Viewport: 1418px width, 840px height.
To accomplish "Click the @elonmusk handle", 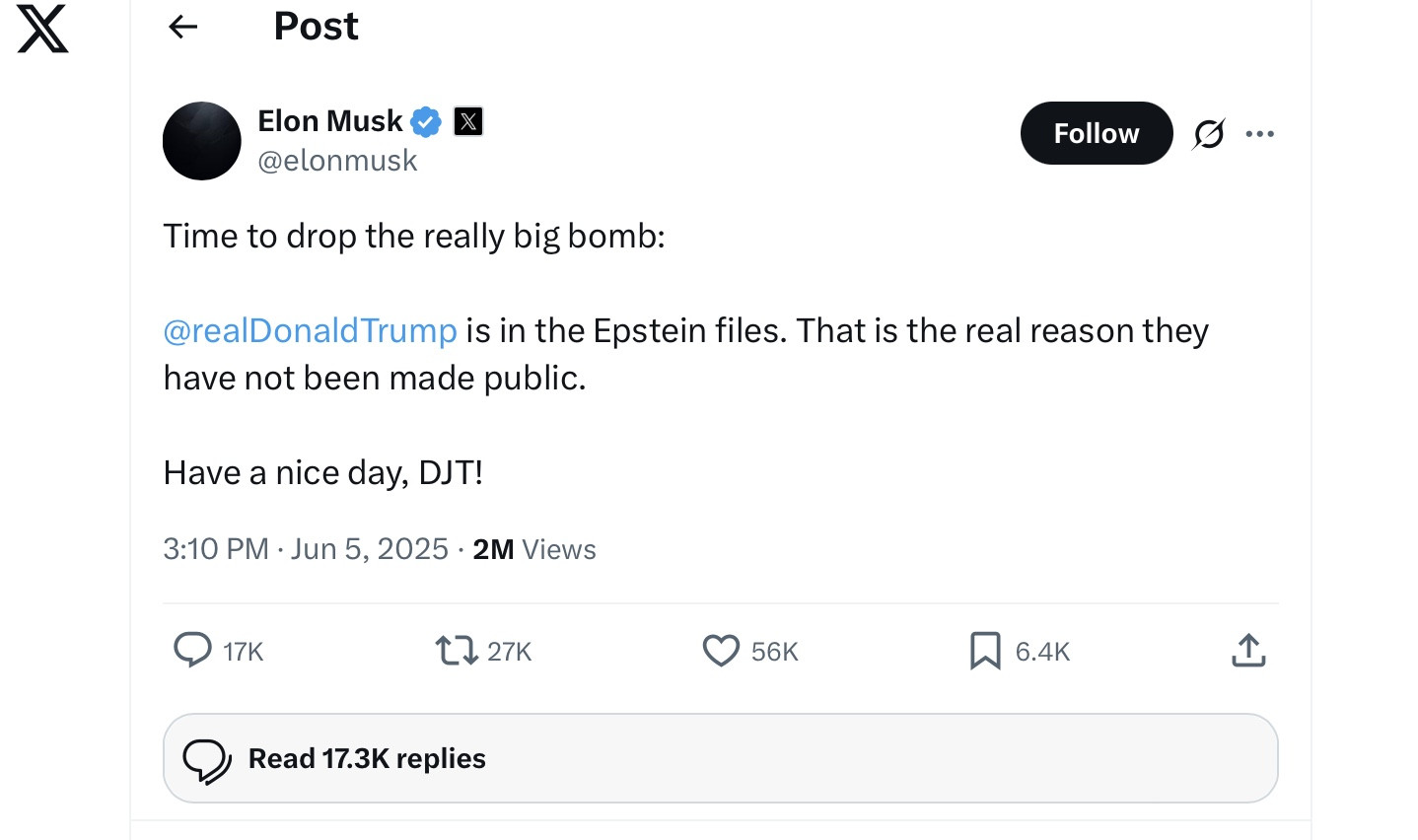I will 337,161.
